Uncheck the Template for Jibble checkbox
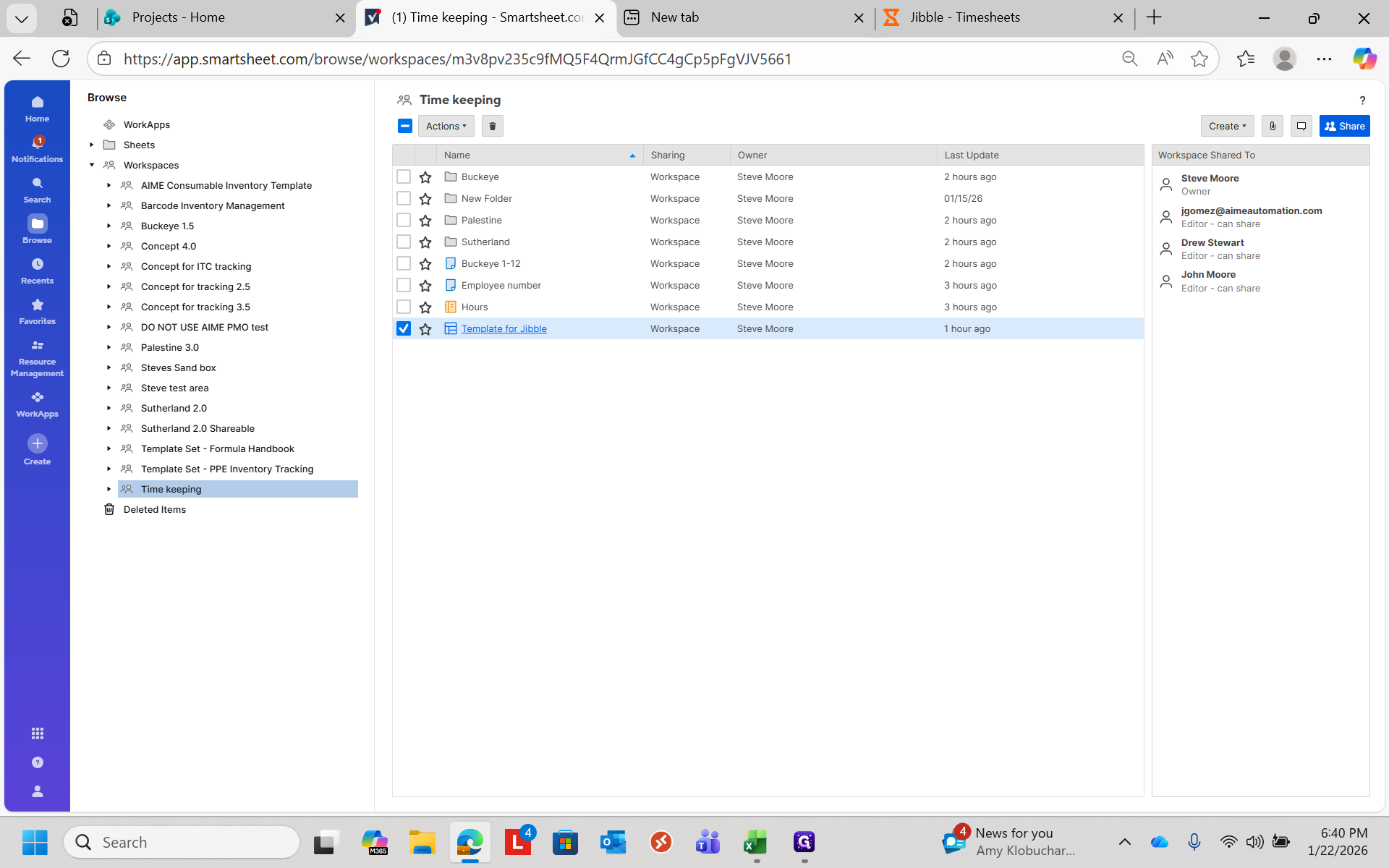Screen dimensions: 1389x868 (x=404, y=328)
